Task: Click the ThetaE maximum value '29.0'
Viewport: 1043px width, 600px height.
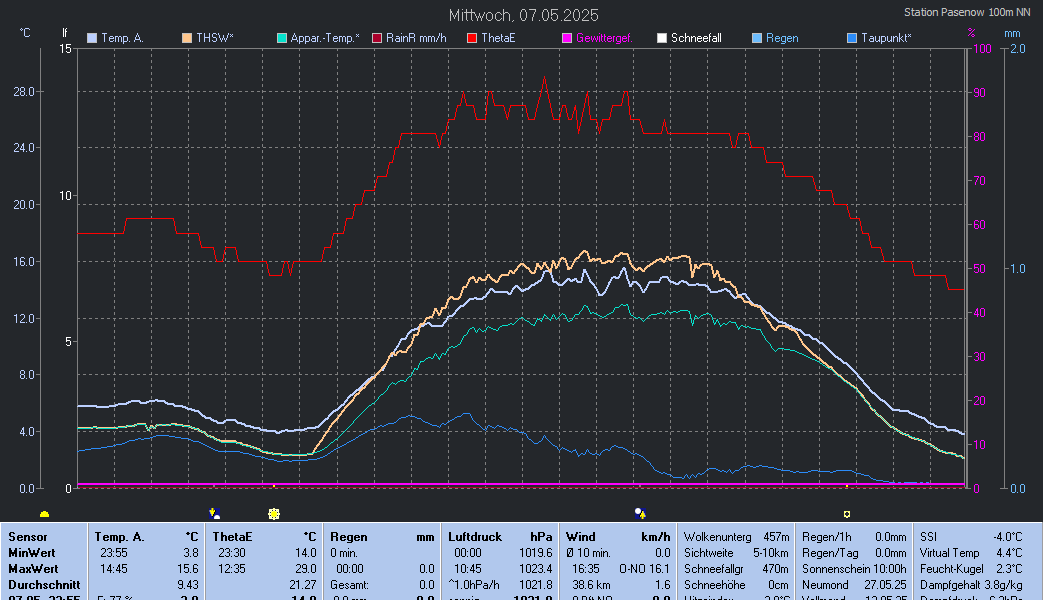Action: point(306,569)
